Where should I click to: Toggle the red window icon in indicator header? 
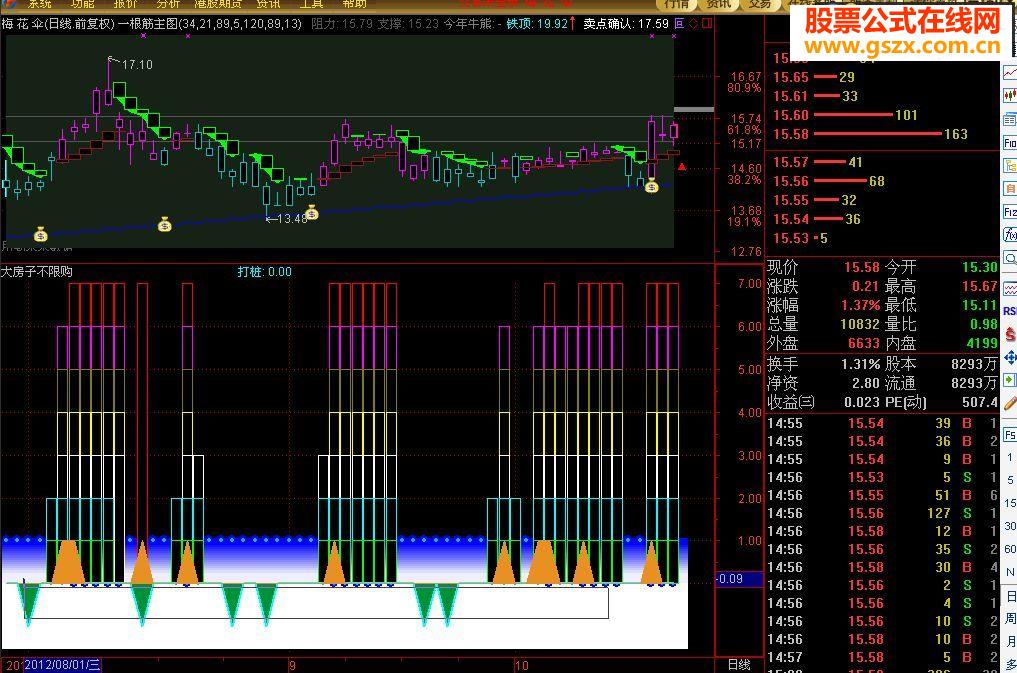[x=707, y=23]
